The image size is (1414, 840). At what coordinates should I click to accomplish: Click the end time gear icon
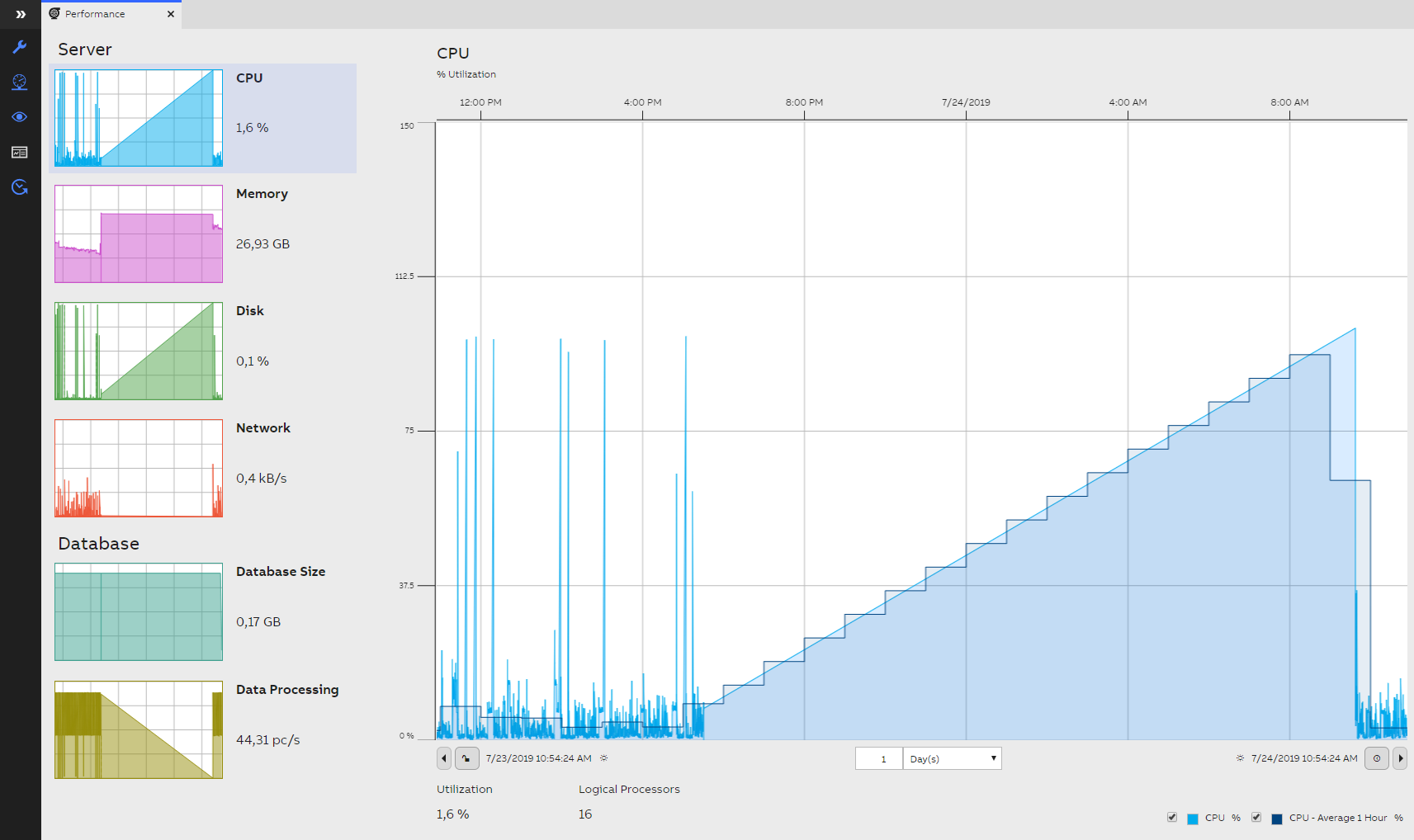point(1240,758)
